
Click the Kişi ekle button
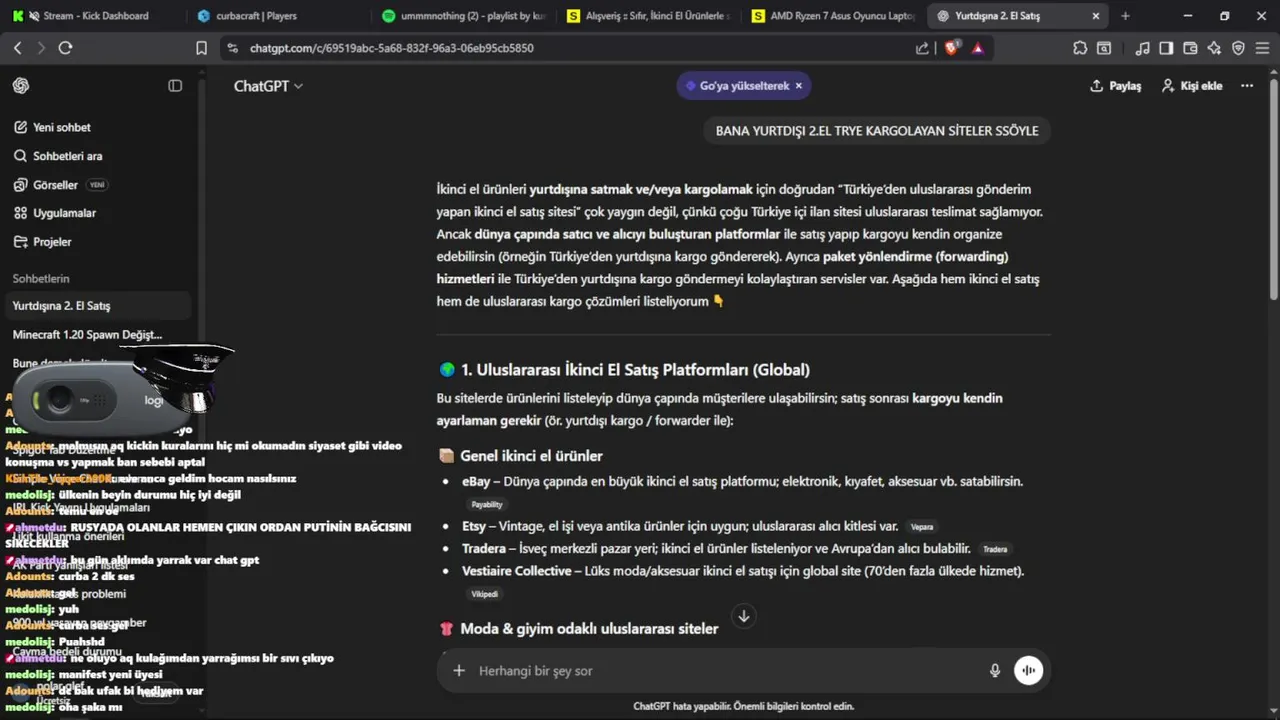click(x=1192, y=86)
